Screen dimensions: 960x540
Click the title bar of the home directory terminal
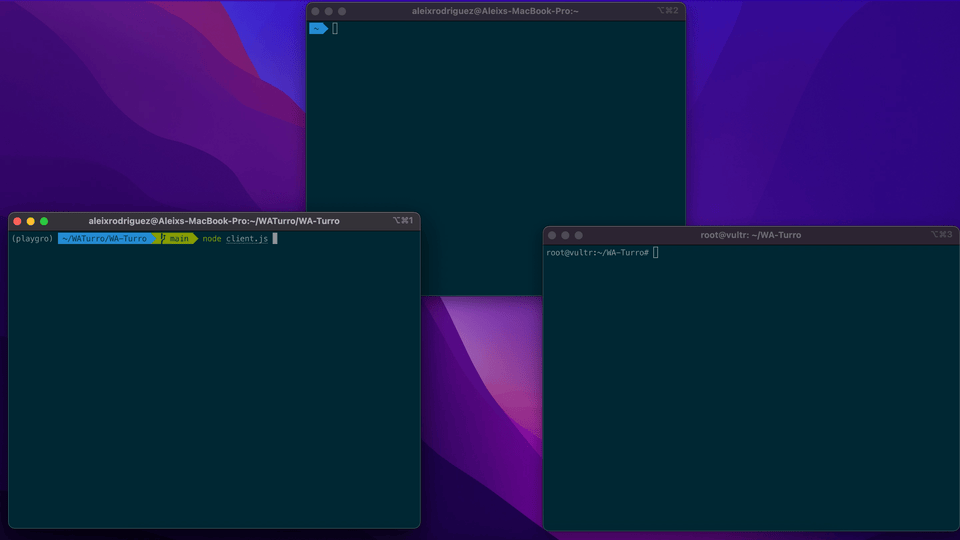pyautogui.click(x=495, y=10)
